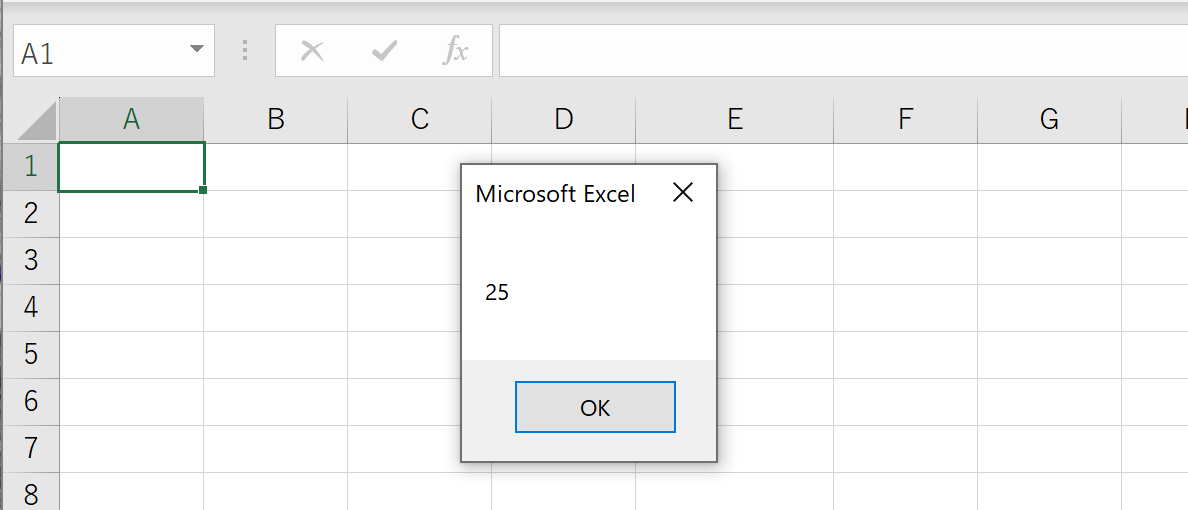
Task: Select column A header
Action: click(132, 119)
